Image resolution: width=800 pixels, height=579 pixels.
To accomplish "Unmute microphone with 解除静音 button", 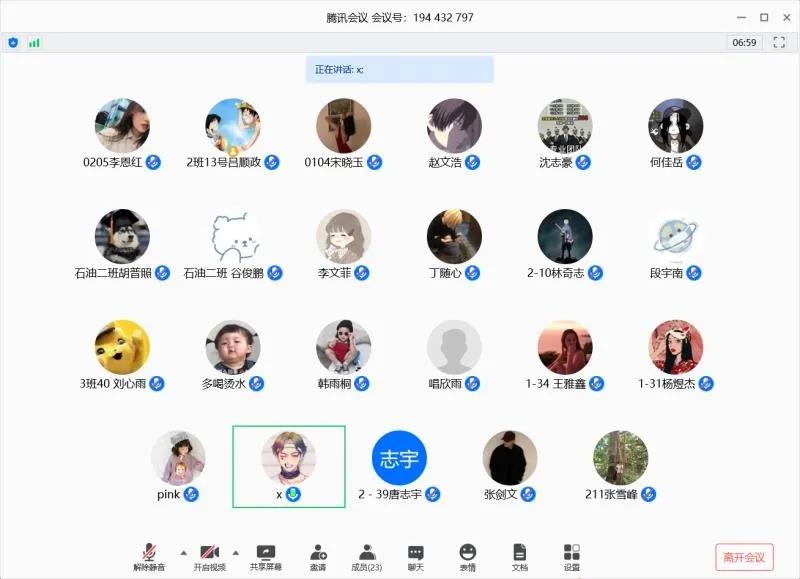I will click(149, 553).
